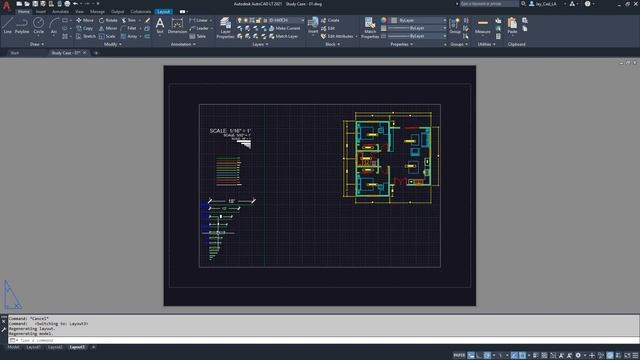Select the Line tool

click(x=7, y=25)
